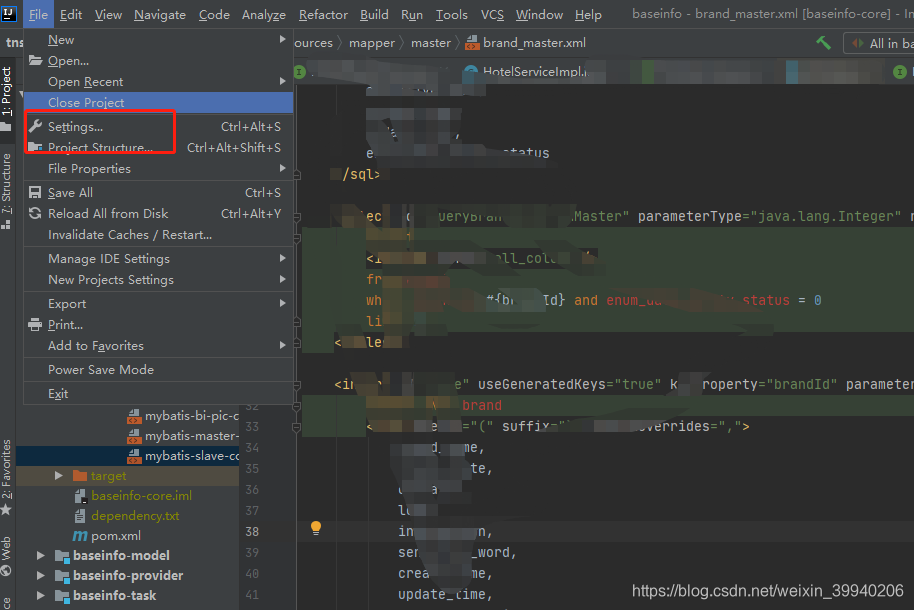Expand the New submenu
The height and width of the screenshot is (610, 914).
coord(158,40)
